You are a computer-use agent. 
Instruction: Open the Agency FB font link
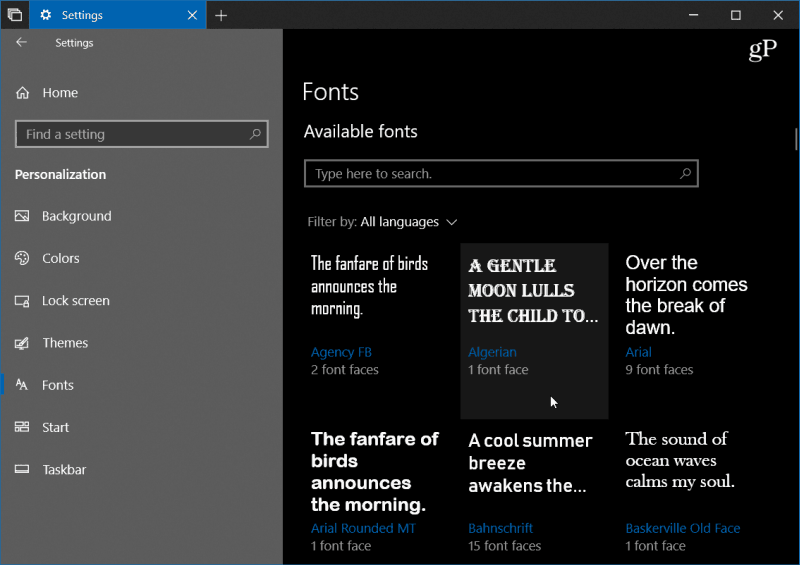pyautogui.click(x=341, y=352)
